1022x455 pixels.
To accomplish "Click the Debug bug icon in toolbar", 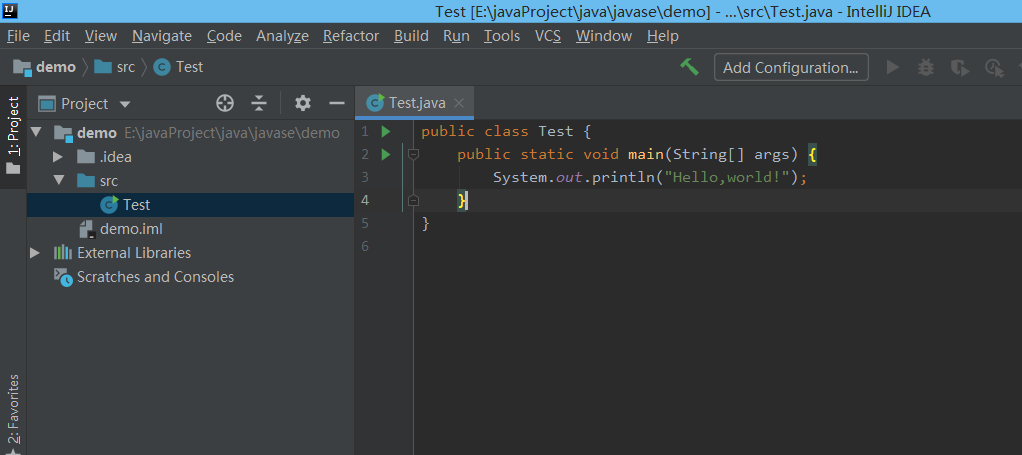I will point(926,67).
